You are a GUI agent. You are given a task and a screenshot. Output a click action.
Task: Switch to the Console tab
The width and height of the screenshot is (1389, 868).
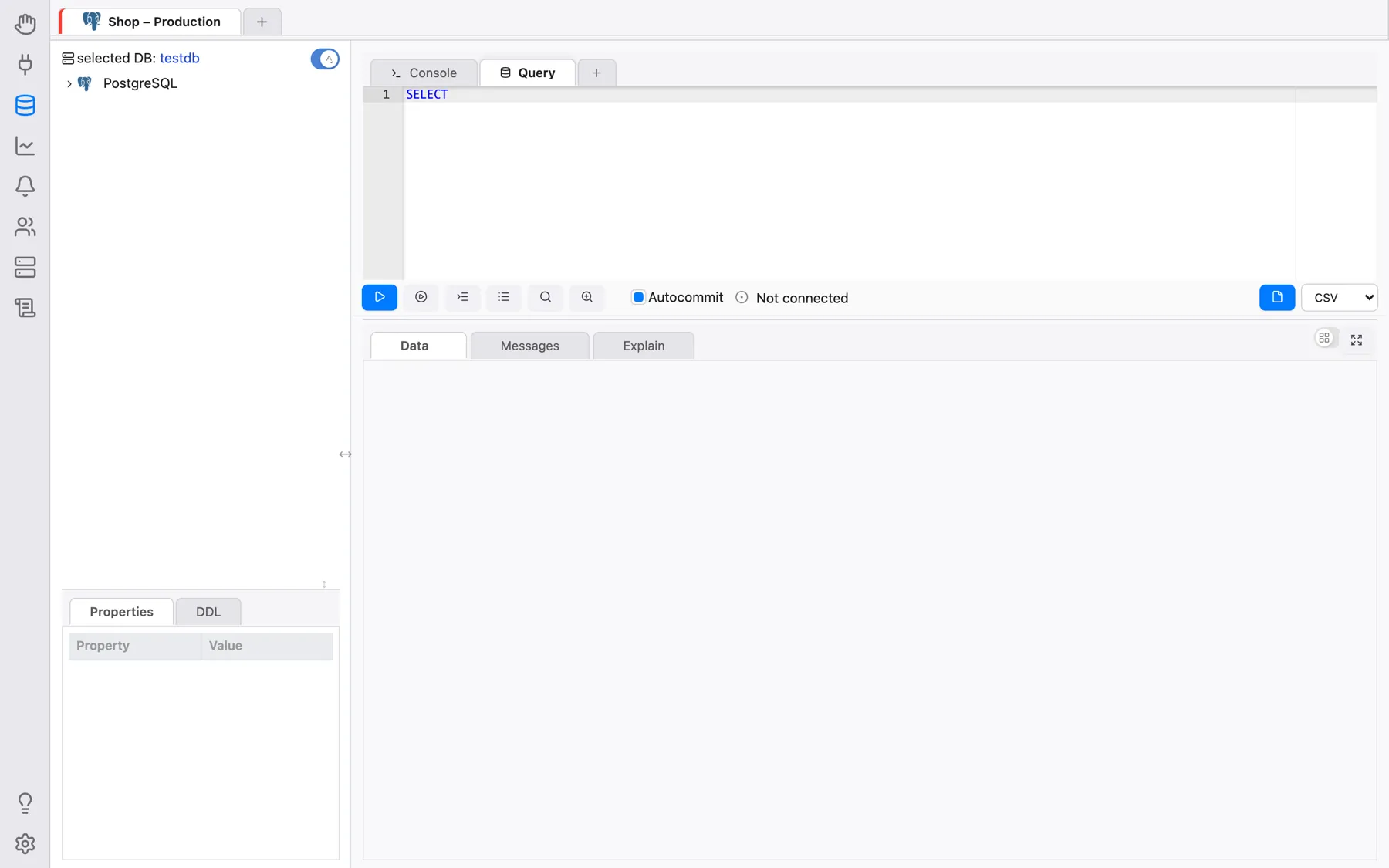(x=424, y=73)
